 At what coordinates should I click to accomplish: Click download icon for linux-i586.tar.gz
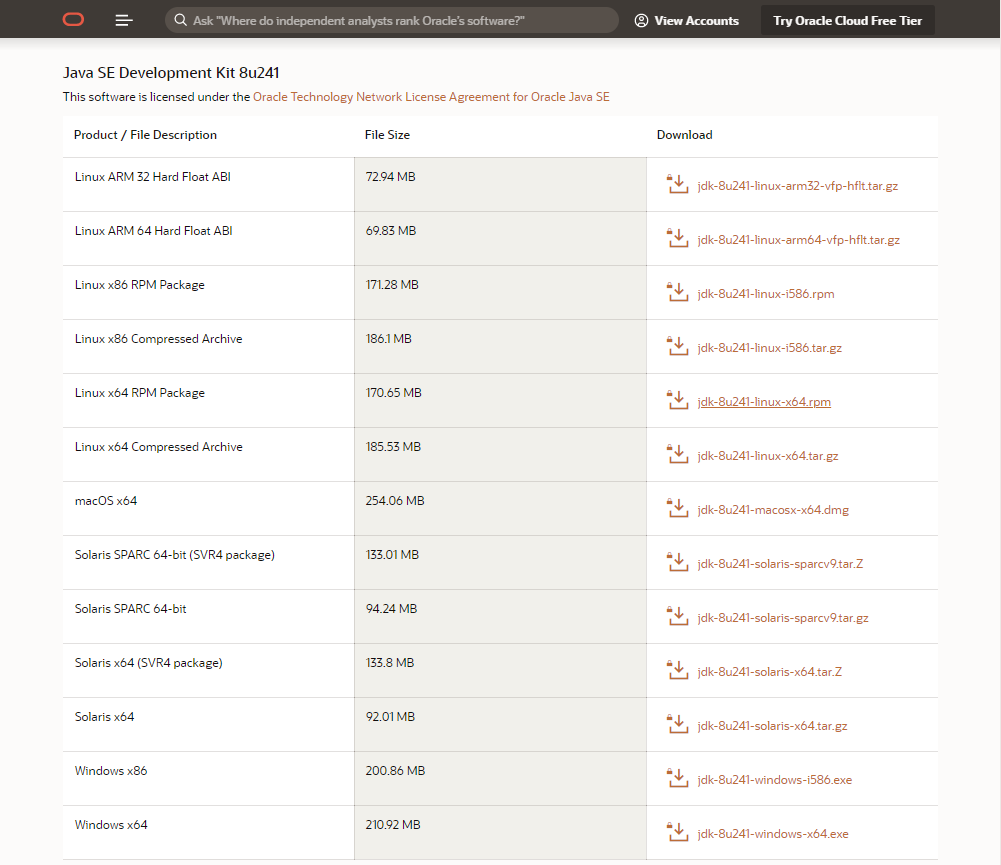pyautogui.click(x=677, y=346)
